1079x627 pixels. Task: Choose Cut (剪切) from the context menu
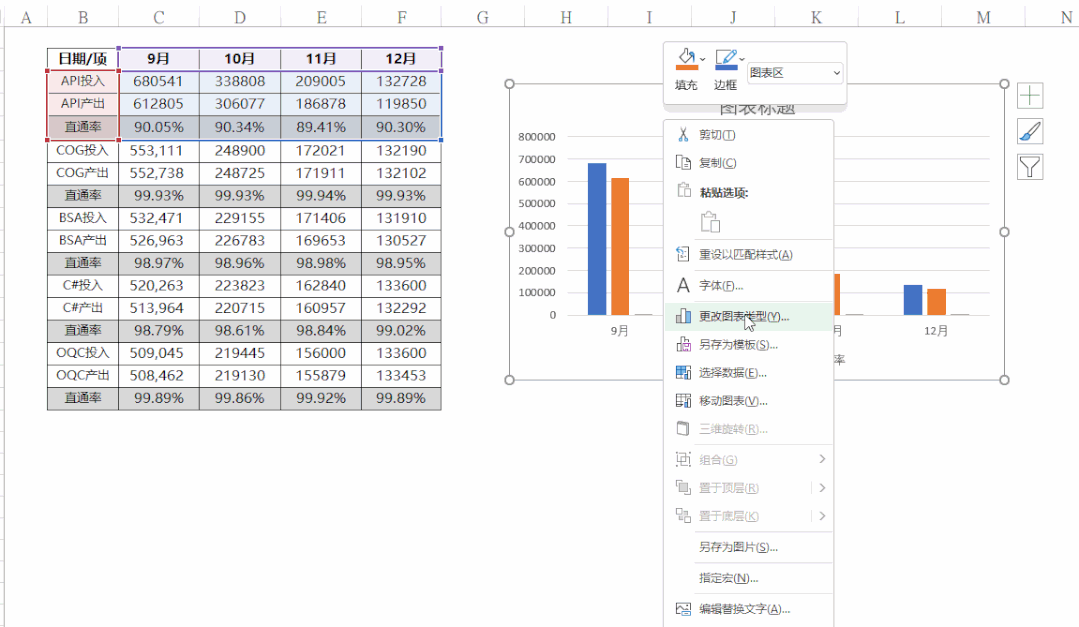(749, 135)
